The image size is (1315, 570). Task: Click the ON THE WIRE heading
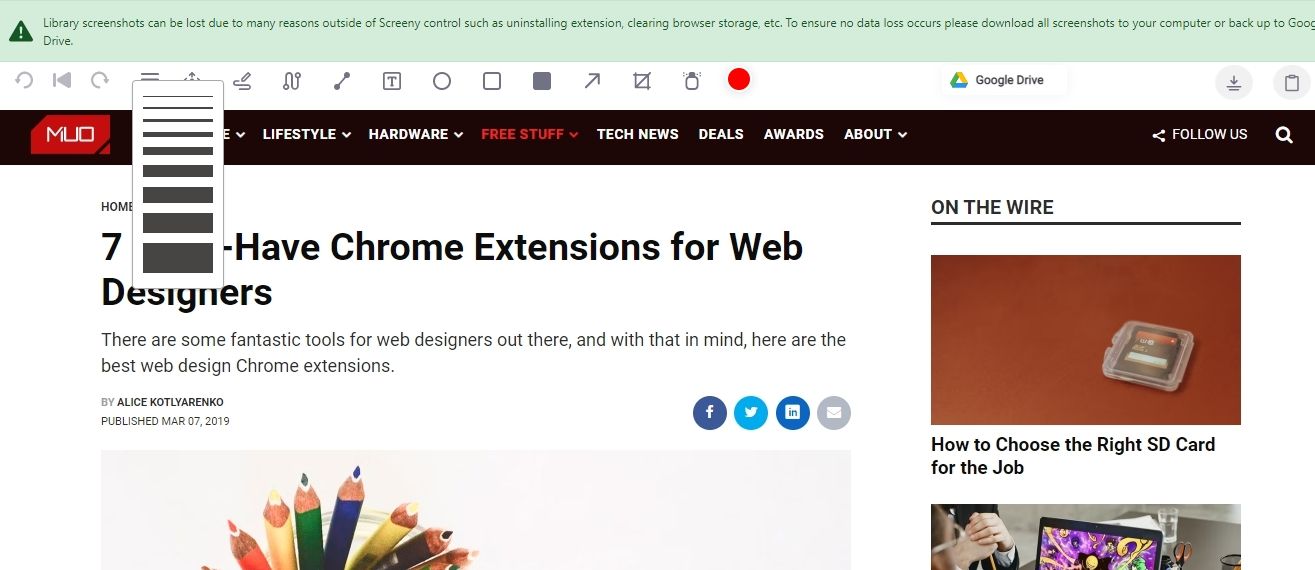992,207
